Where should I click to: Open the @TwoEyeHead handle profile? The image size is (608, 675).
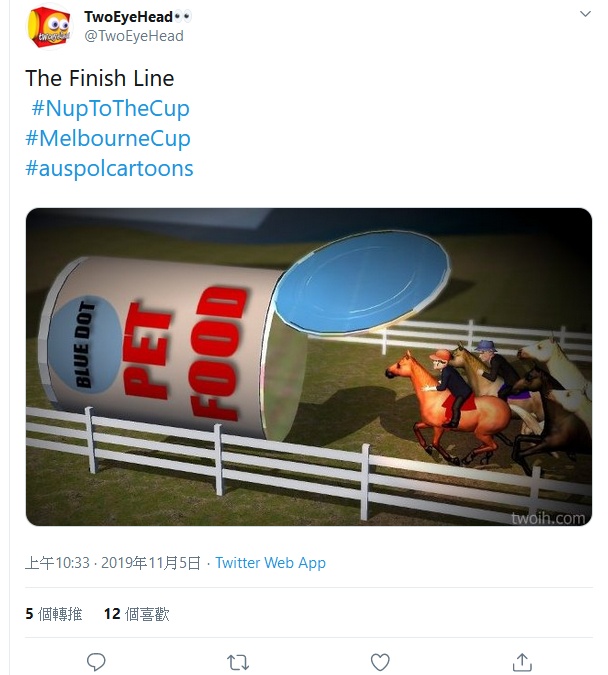pos(134,36)
